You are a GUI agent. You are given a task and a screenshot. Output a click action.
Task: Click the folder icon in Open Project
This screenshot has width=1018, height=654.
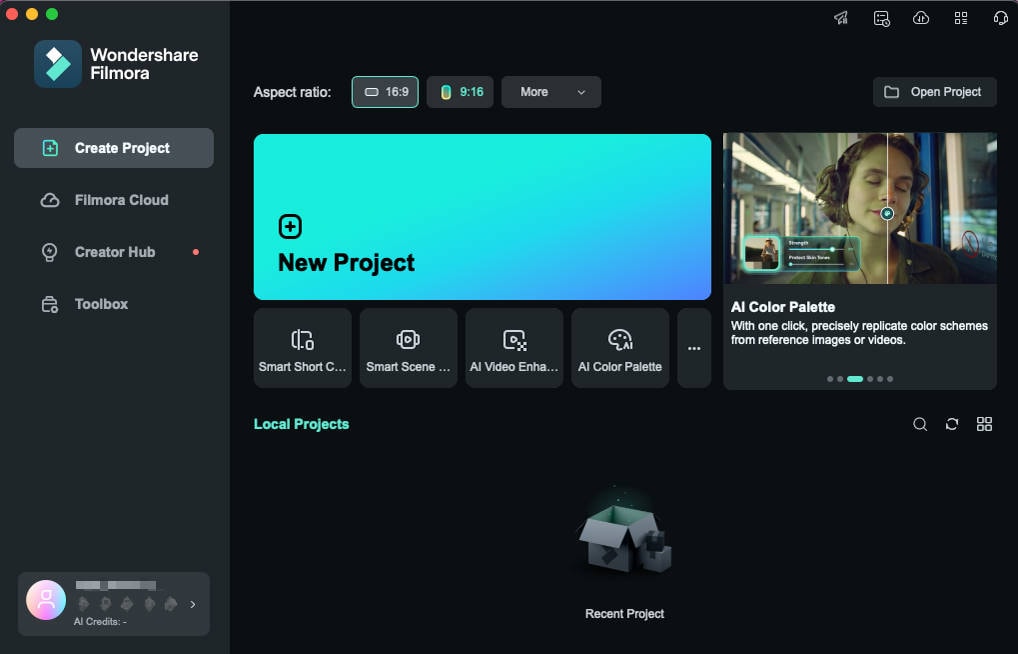[x=891, y=92]
